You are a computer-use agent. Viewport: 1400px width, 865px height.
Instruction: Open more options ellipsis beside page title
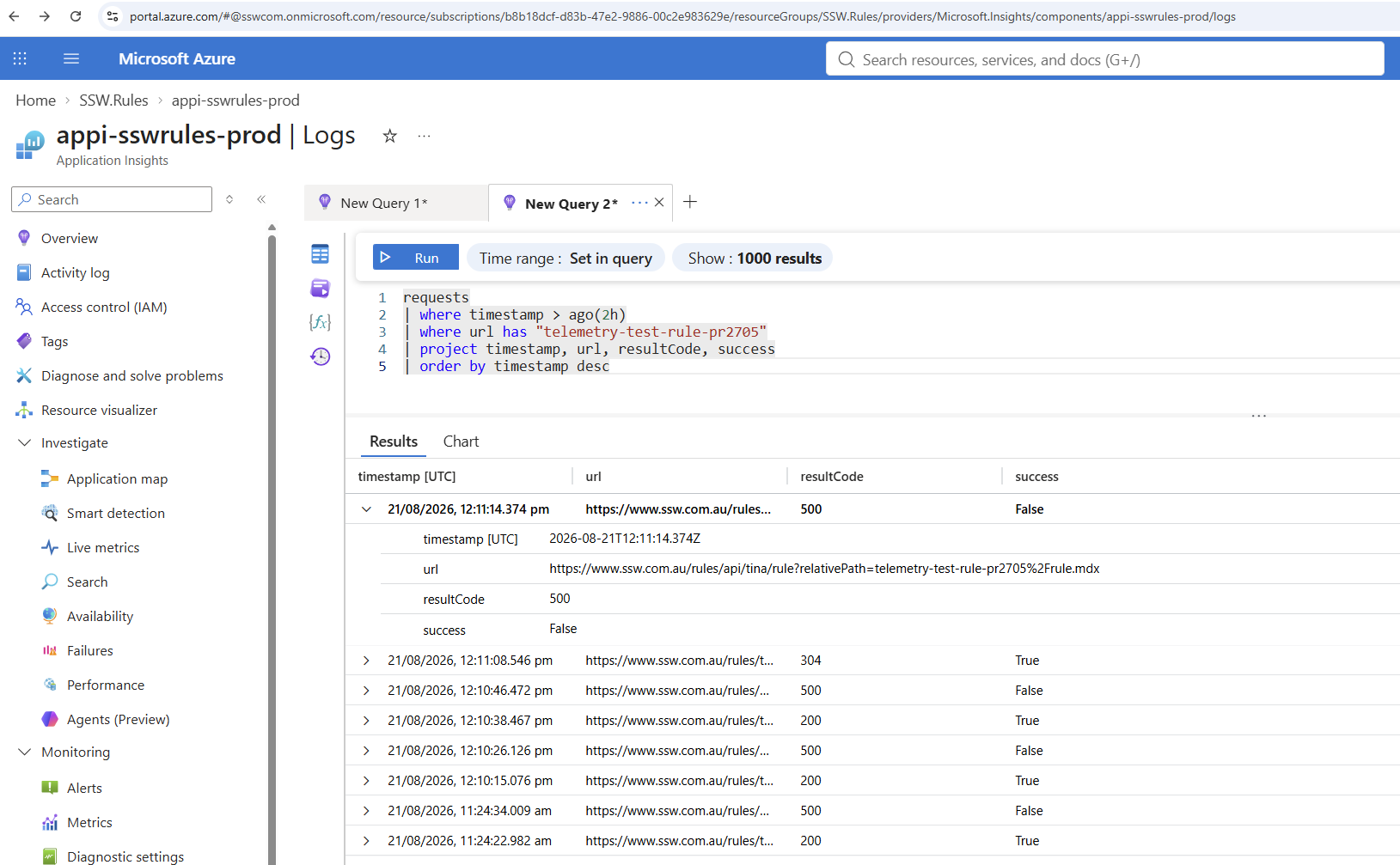pos(424,136)
